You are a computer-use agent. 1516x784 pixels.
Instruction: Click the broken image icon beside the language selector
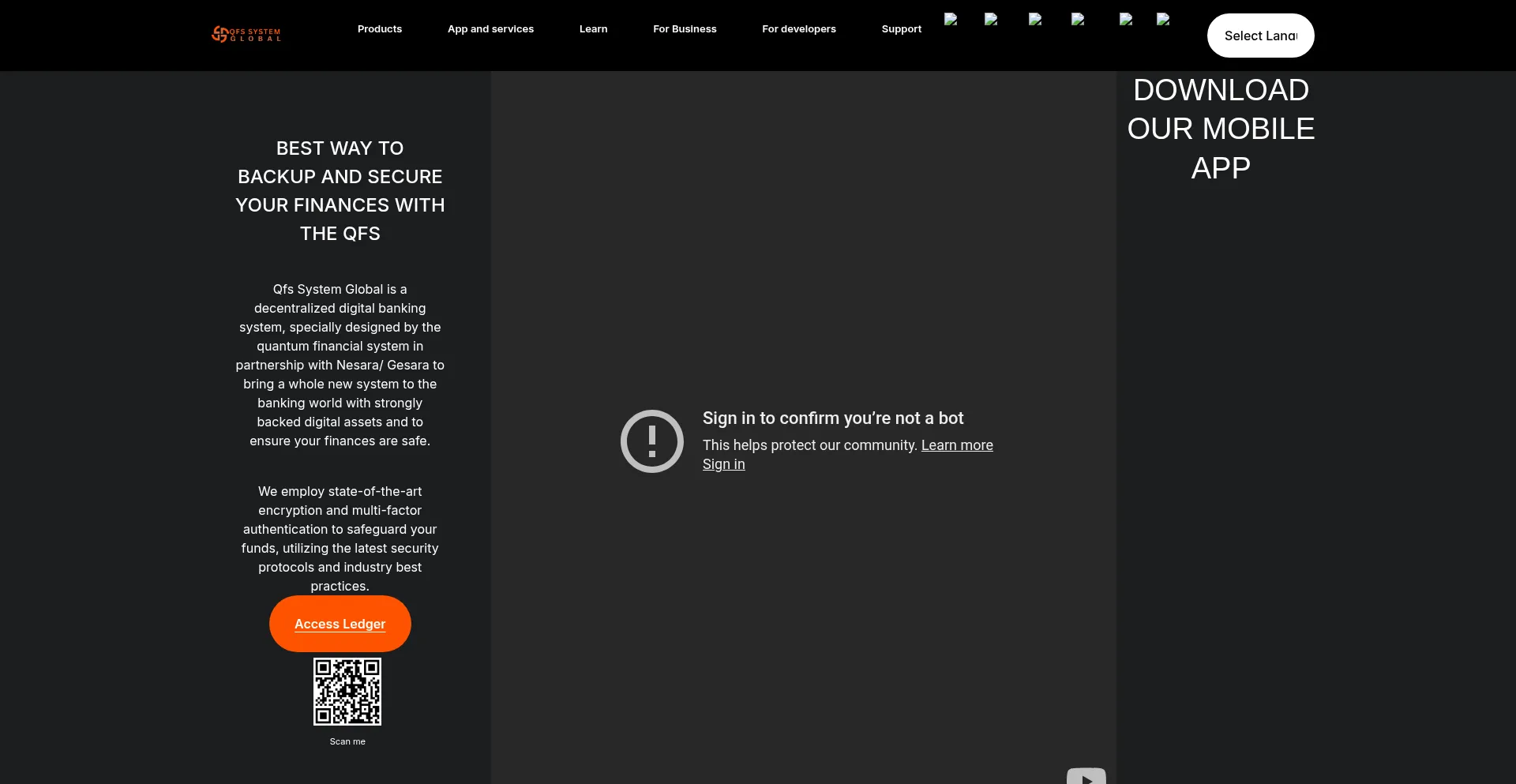click(x=1163, y=20)
